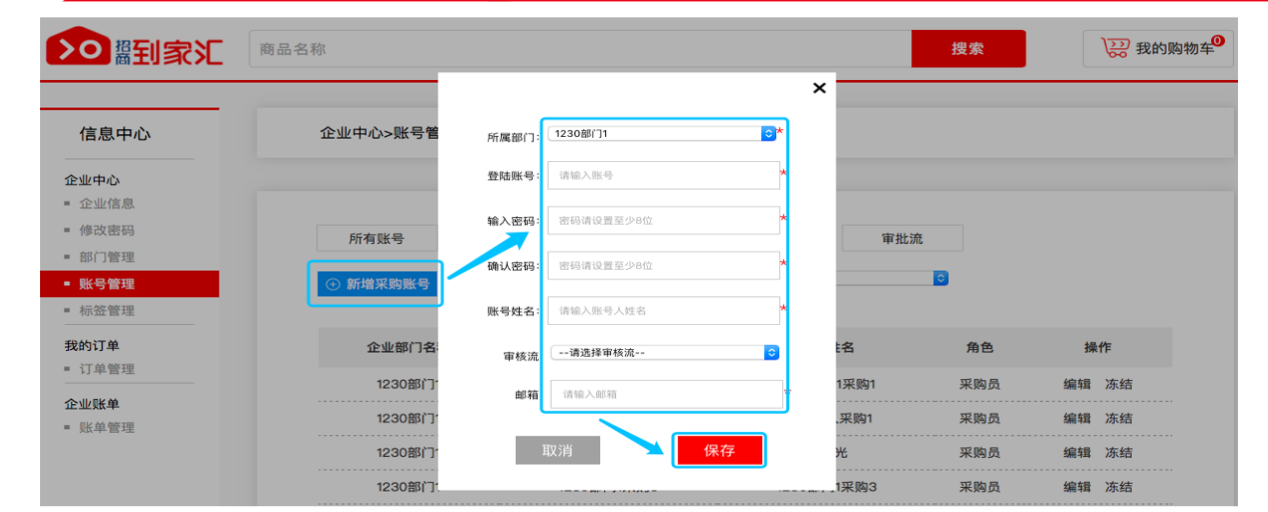Open 部门管理 in the sidebar
The height and width of the screenshot is (512, 1268).
click(106, 257)
